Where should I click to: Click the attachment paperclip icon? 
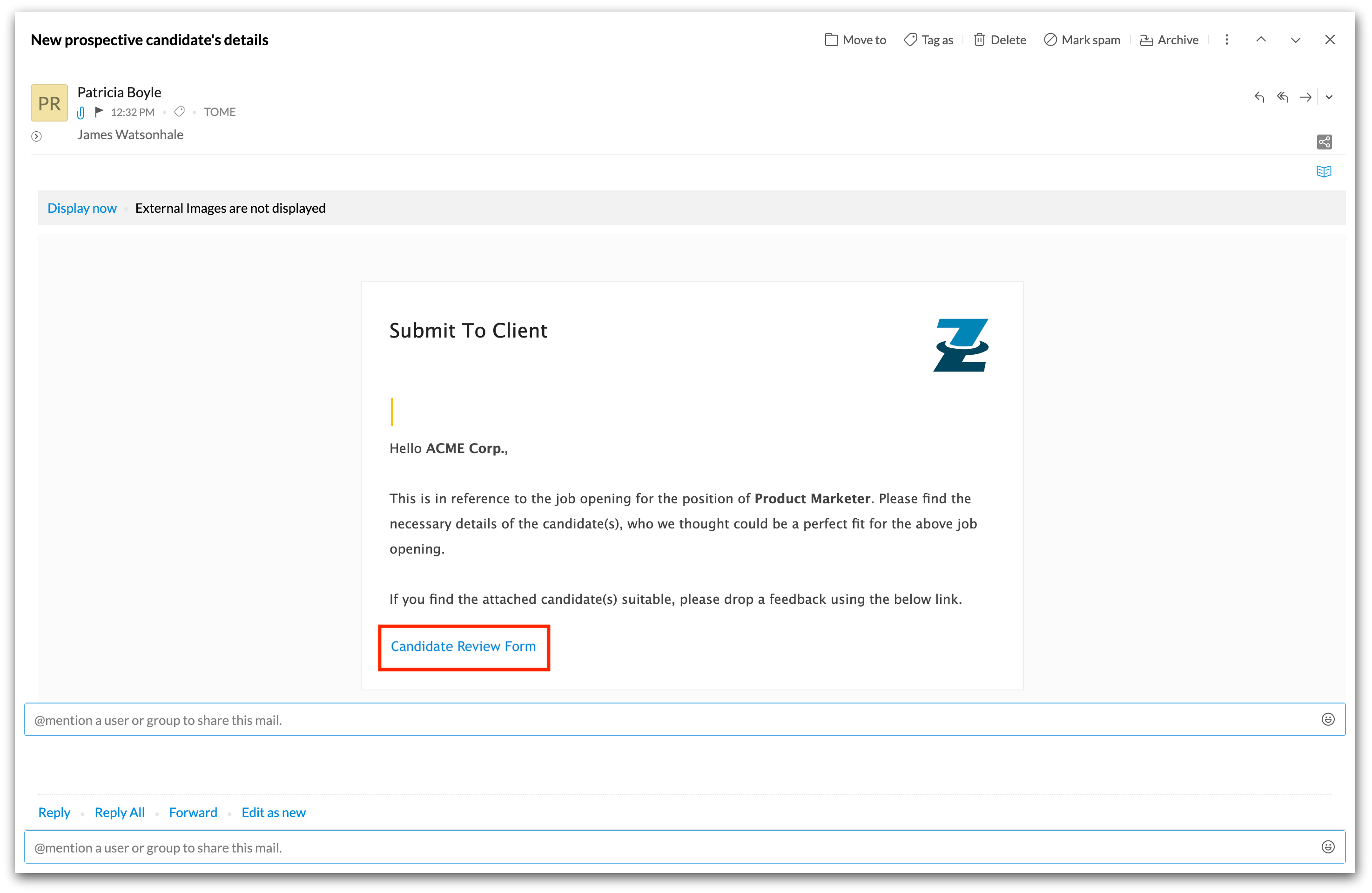[x=81, y=113]
